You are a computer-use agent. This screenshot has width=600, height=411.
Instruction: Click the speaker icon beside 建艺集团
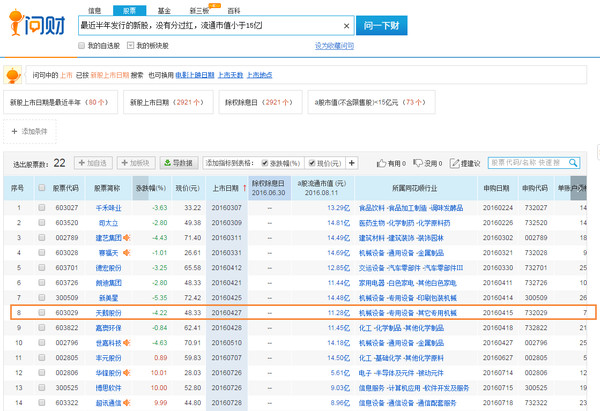pyautogui.click(x=127, y=238)
